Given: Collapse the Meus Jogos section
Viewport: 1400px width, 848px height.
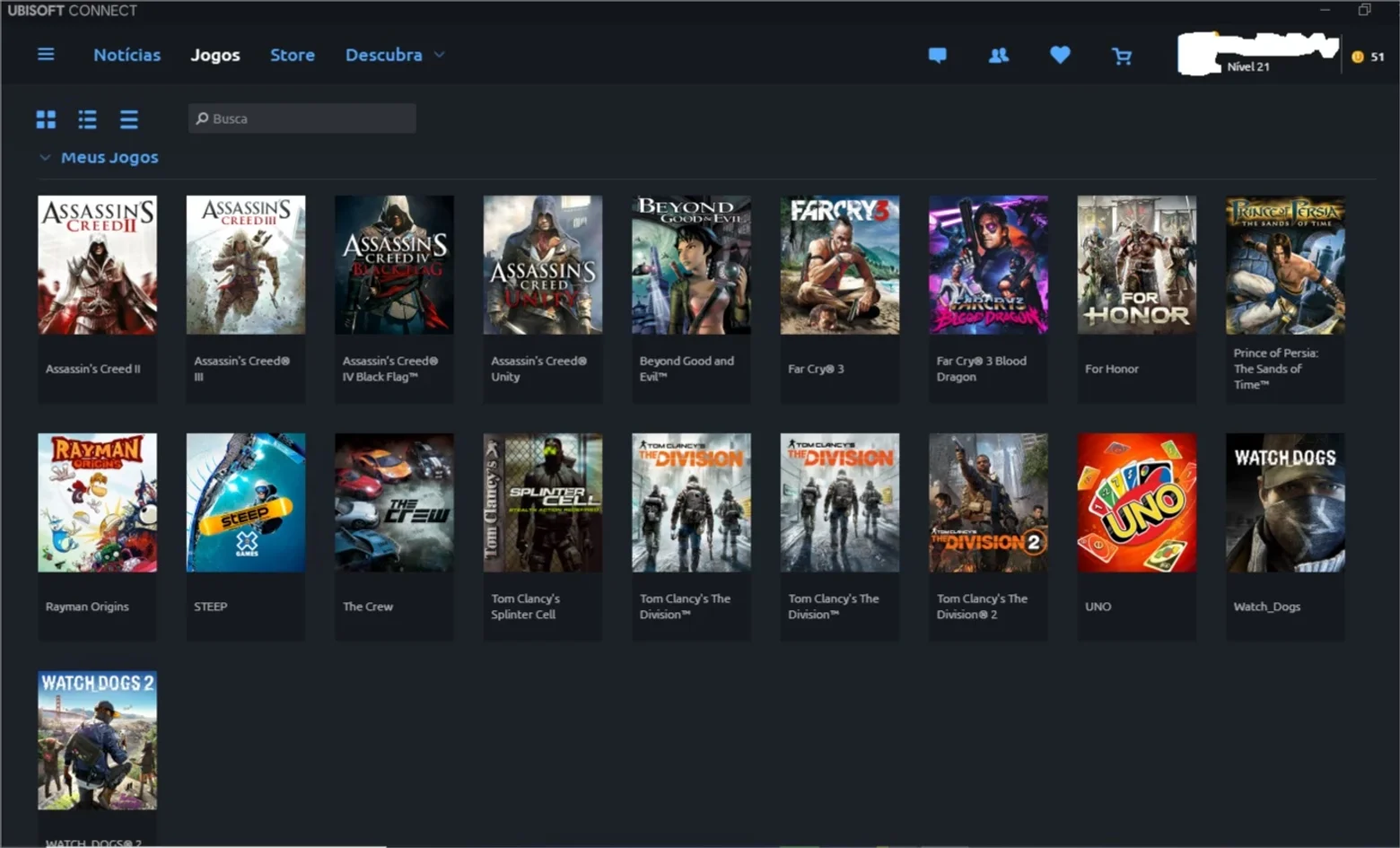Looking at the screenshot, I should [x=45, y=158].
